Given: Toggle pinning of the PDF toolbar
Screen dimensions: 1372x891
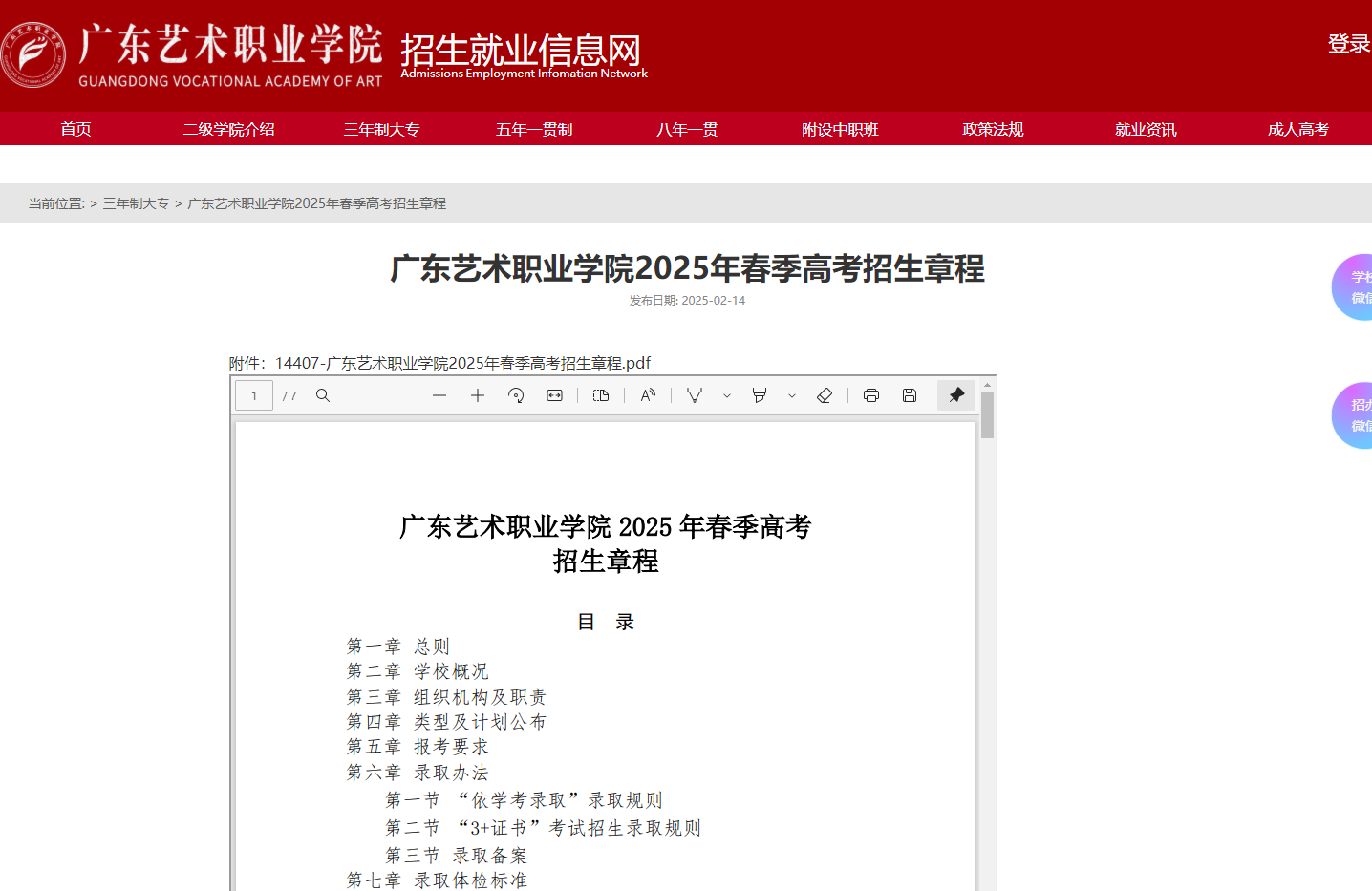Looking at the screenshot, I should pyautogui.click(x=955, y=394).
